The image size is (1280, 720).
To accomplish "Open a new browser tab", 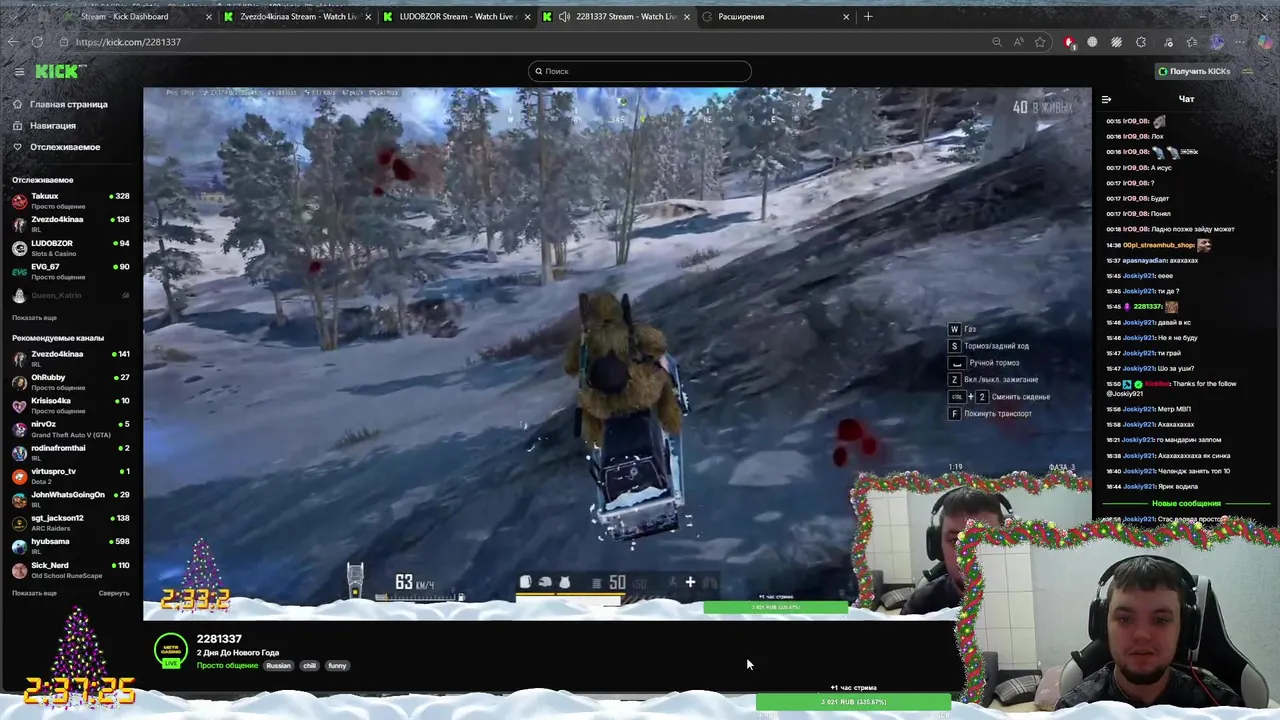I will point(868,17).
